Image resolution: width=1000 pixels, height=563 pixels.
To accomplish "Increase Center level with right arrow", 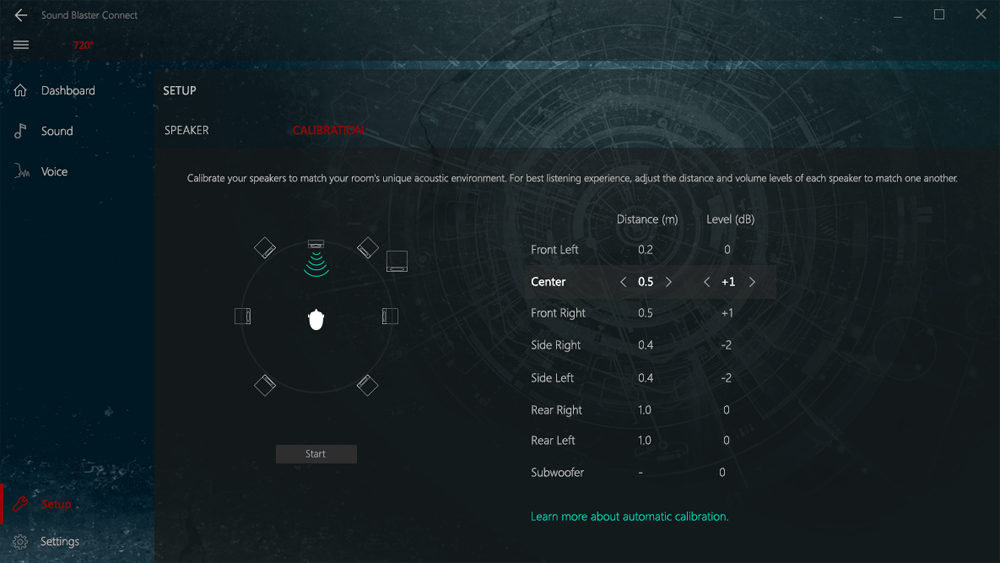I will coord(752,282).
